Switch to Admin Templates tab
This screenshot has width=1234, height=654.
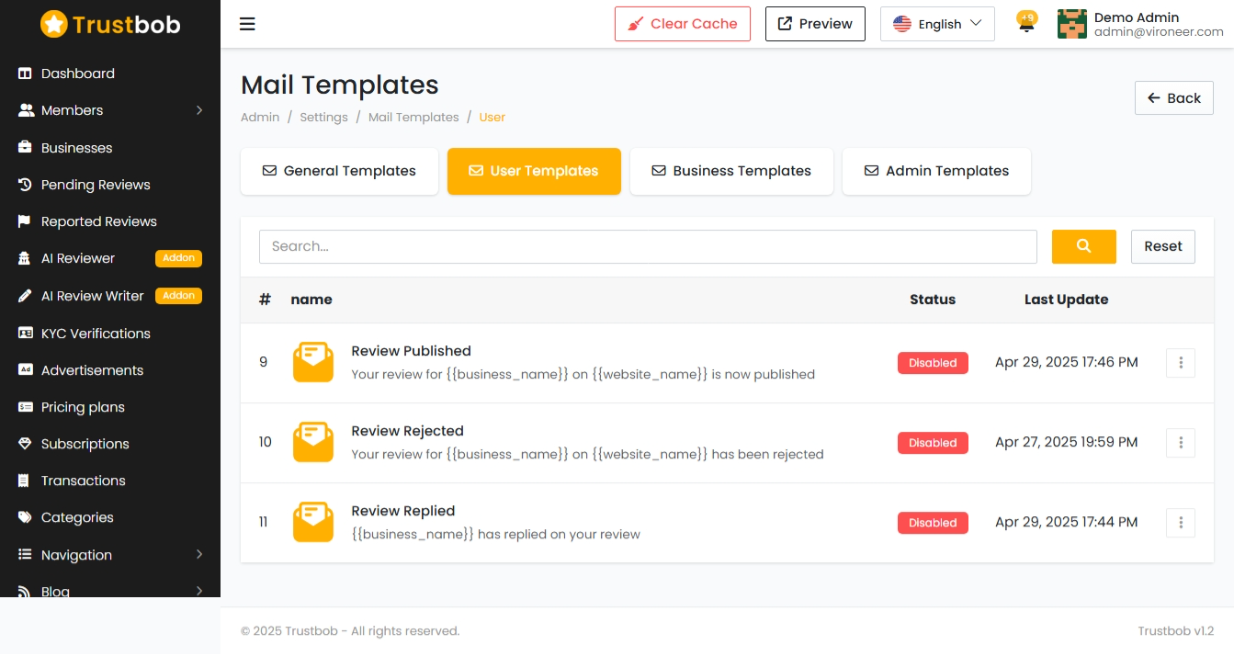(x=937, y=171)
